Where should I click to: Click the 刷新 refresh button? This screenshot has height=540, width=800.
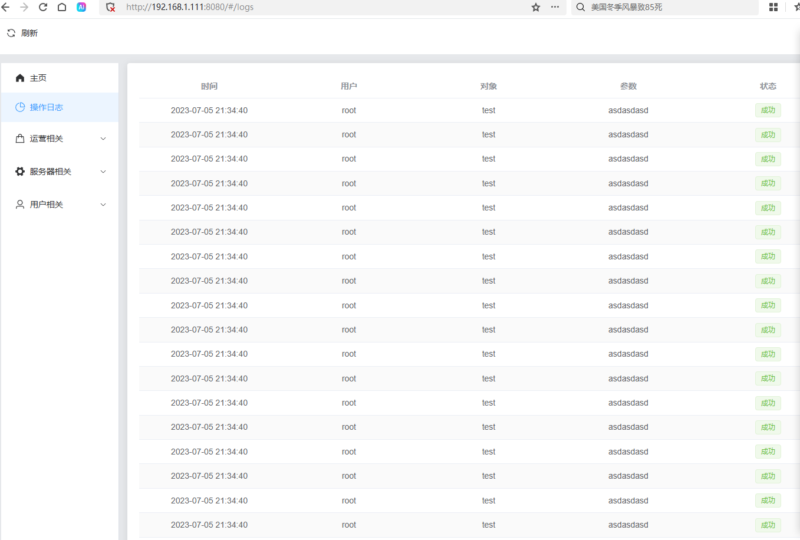point(22,33)
